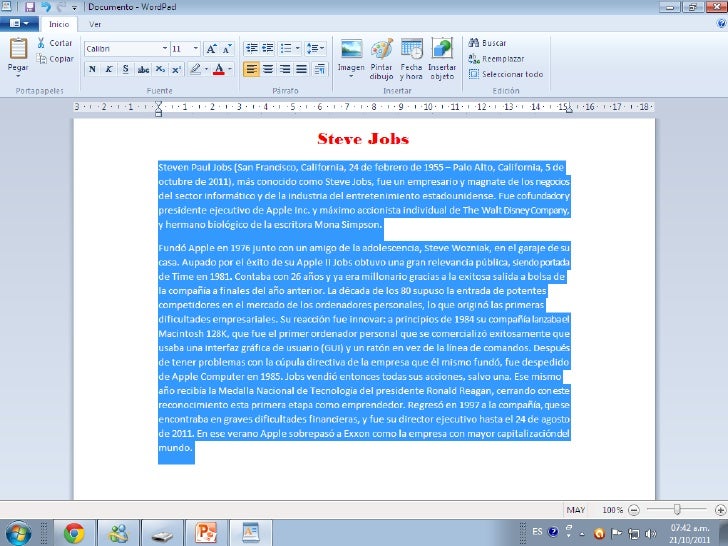728x546 pixels.
Task: Open paragraph settings dialog icon
Action: (x=320, y=69)
